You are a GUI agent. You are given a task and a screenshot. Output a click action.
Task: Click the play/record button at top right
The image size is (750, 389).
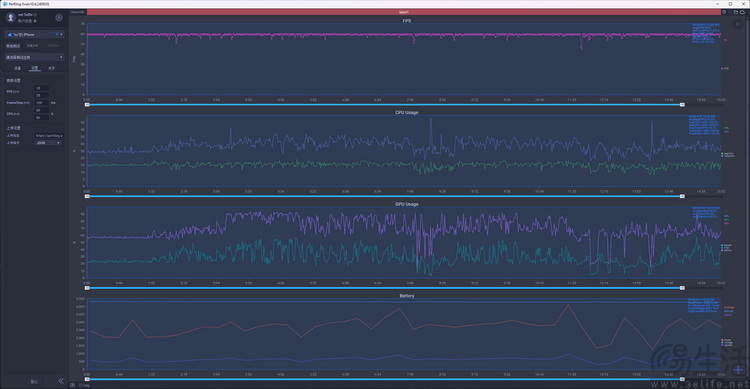click(738, 23)
